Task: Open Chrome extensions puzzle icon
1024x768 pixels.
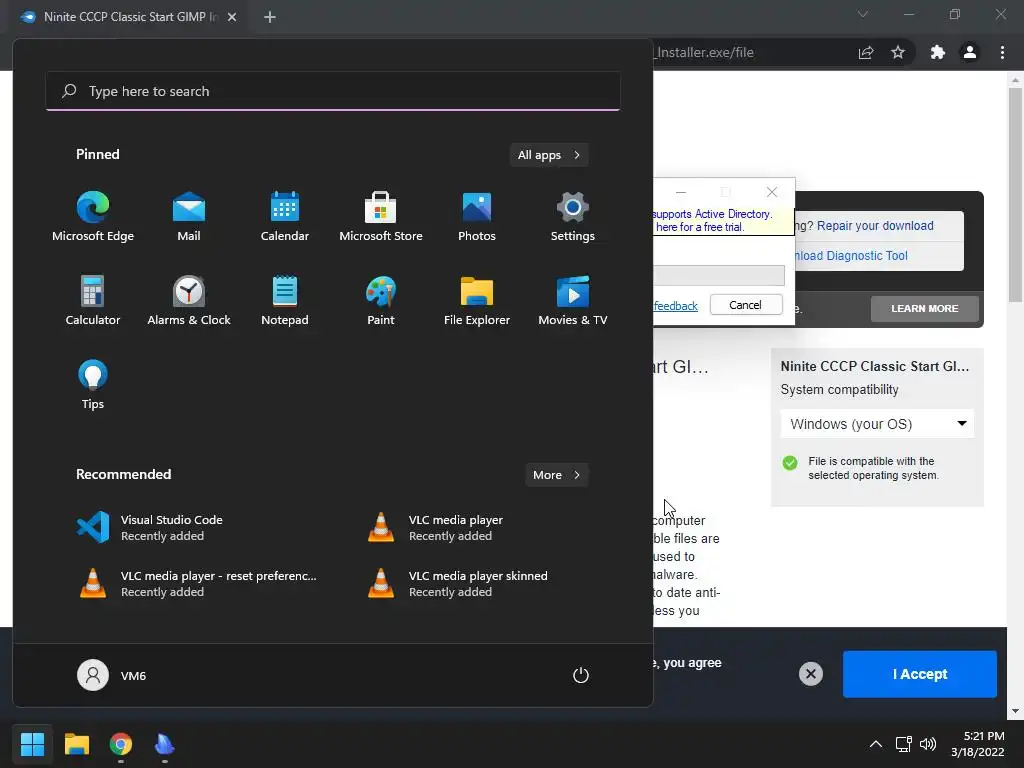Action: [x=938, y=52]
